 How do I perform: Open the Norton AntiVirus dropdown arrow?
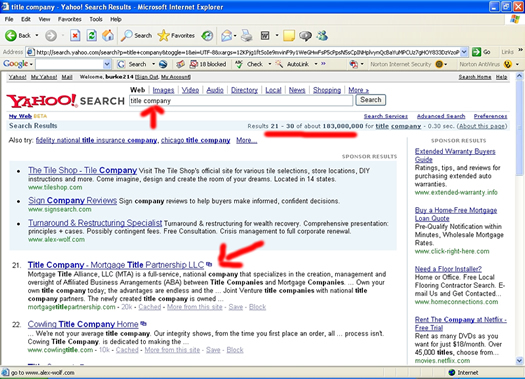pyautogui.click(x=517, y=64)
